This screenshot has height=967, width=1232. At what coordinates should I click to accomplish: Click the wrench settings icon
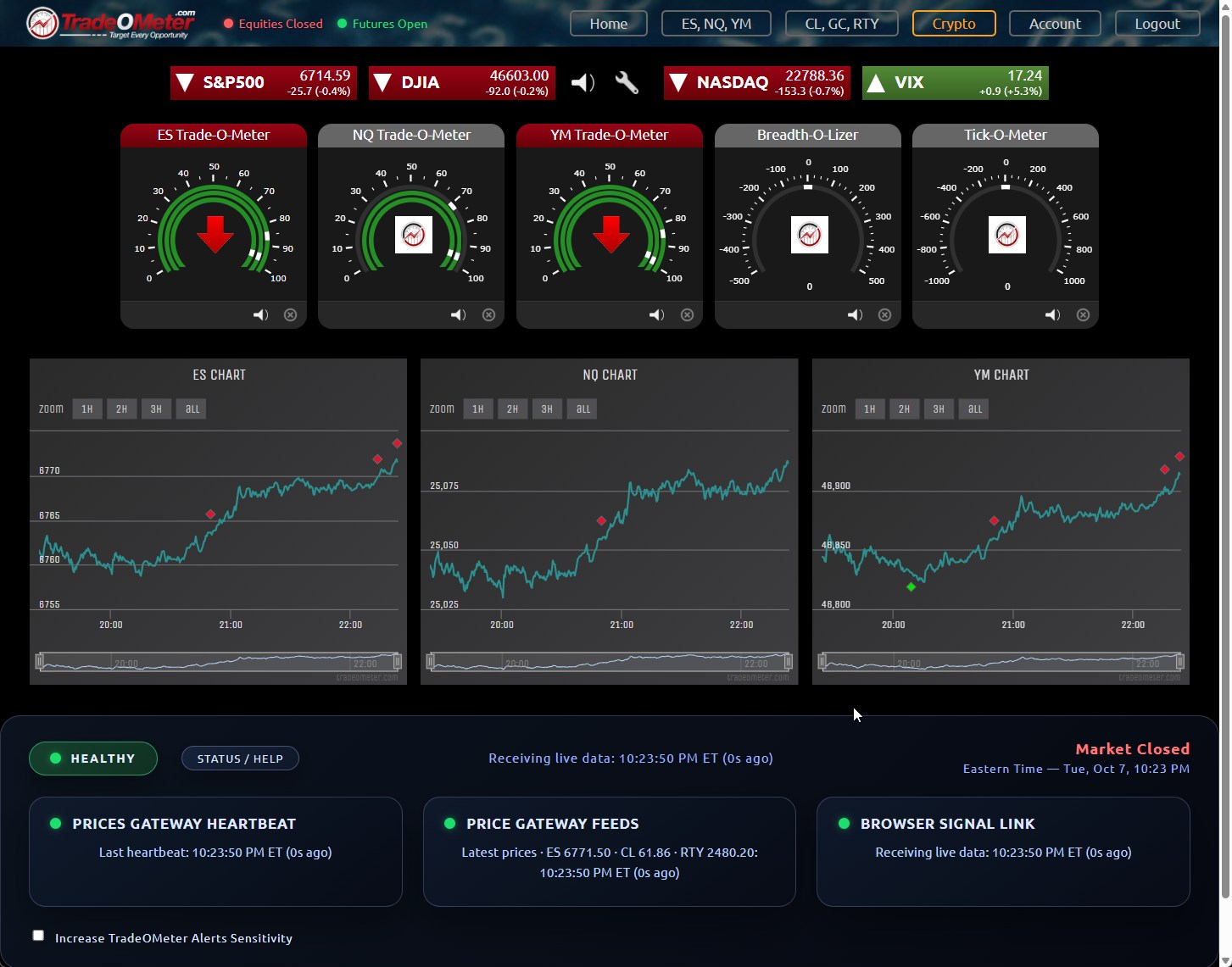pos(627,82)
